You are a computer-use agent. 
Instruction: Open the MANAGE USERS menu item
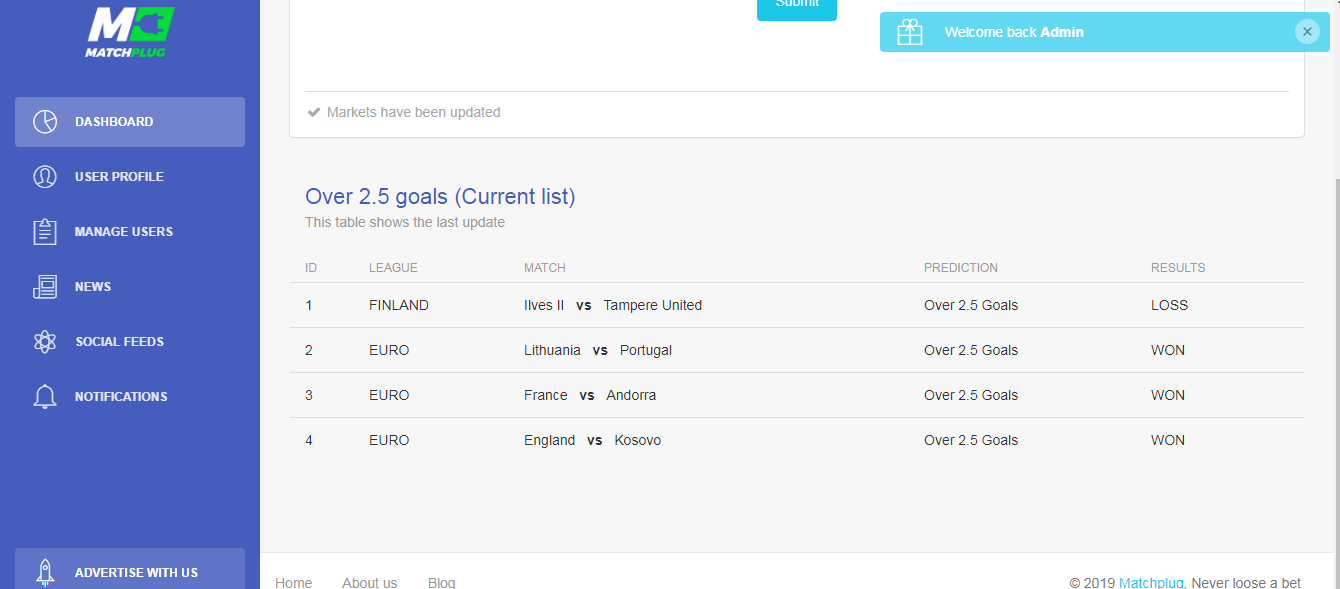pos(123,232)
